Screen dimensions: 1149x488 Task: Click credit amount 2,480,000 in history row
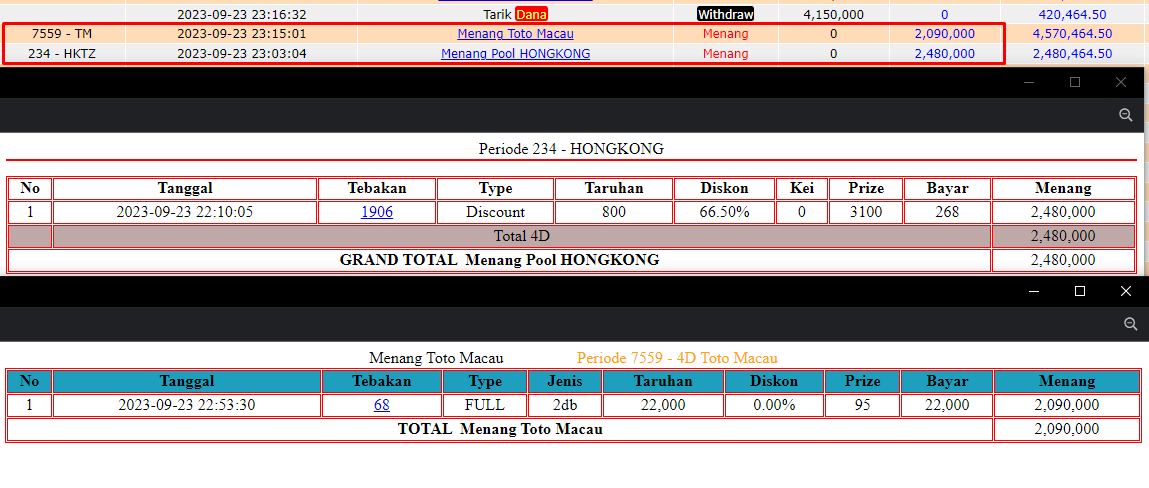[x=945, y=53]
